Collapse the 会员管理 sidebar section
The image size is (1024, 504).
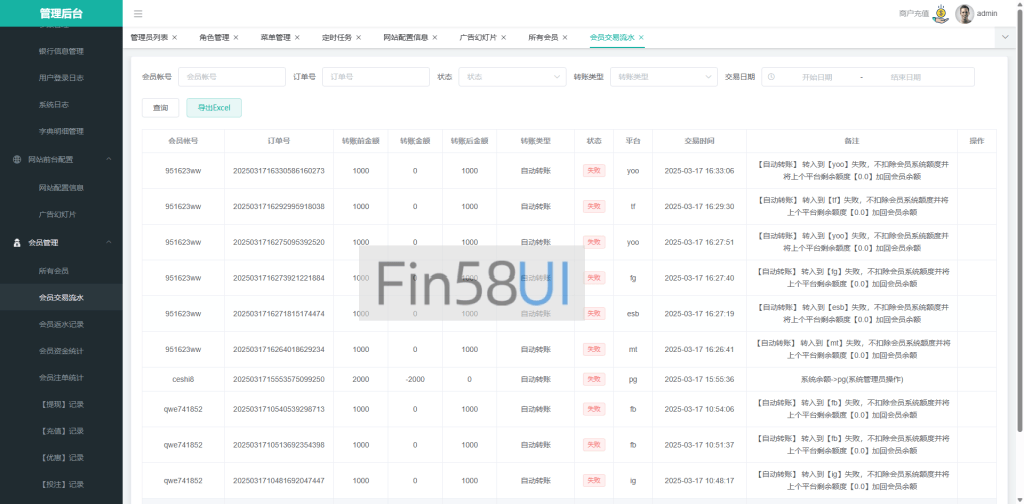tap(107, 242)
